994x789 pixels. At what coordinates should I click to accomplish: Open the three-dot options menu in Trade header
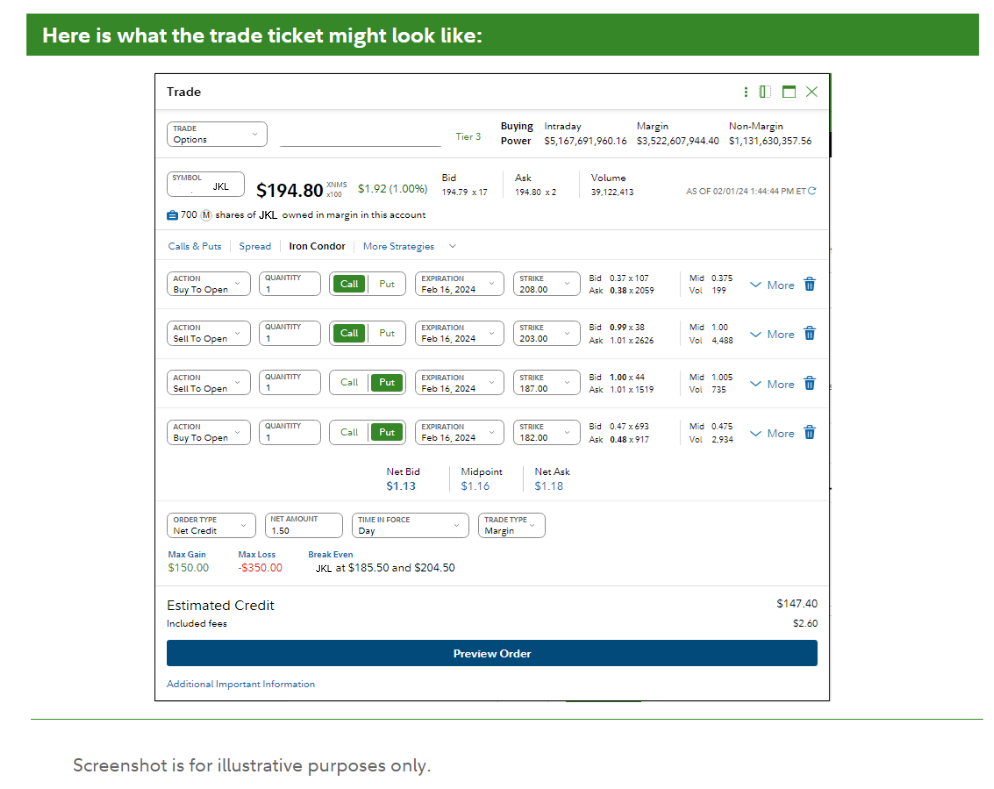(746, 92)
